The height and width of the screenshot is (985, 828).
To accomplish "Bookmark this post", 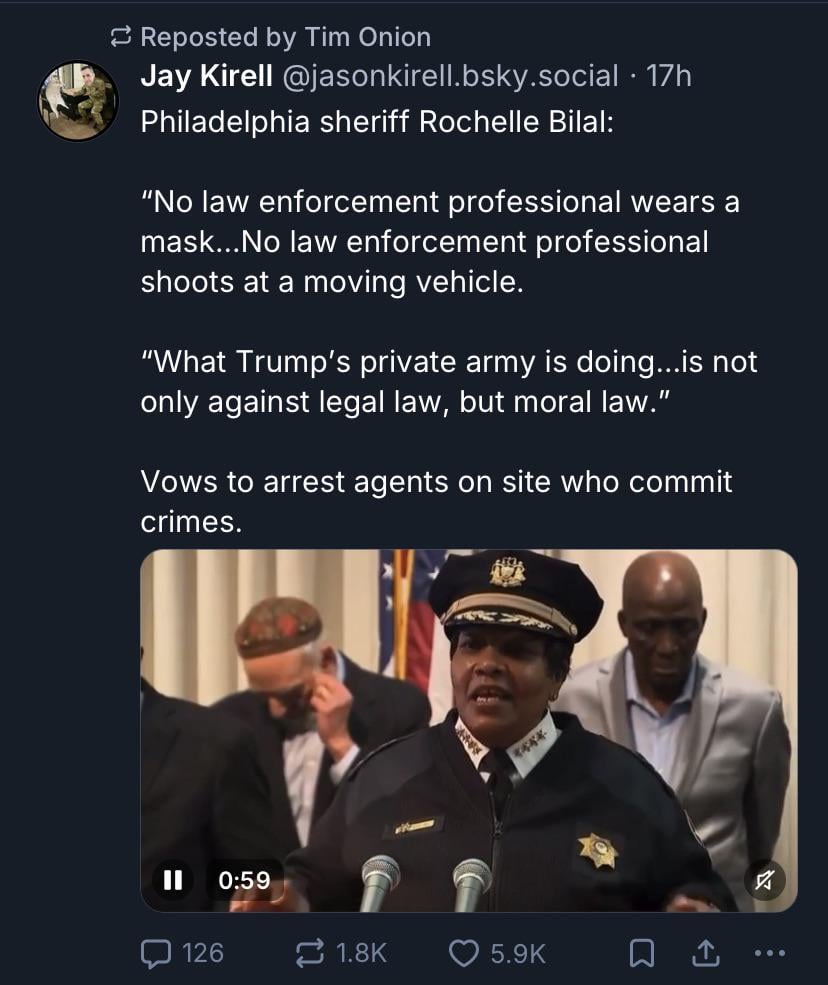I will (643, 953).
